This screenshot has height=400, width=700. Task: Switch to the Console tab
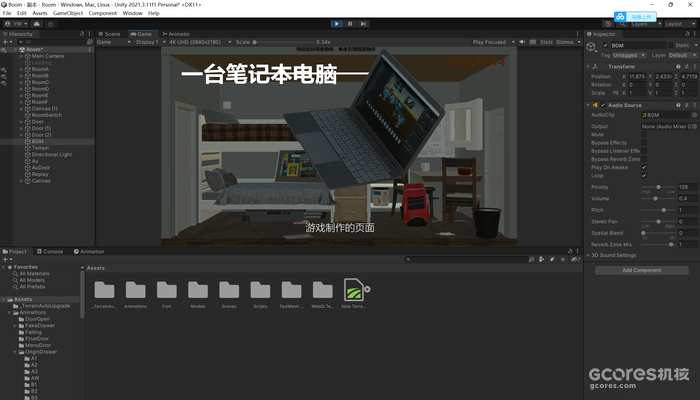[x=50, y=251]
